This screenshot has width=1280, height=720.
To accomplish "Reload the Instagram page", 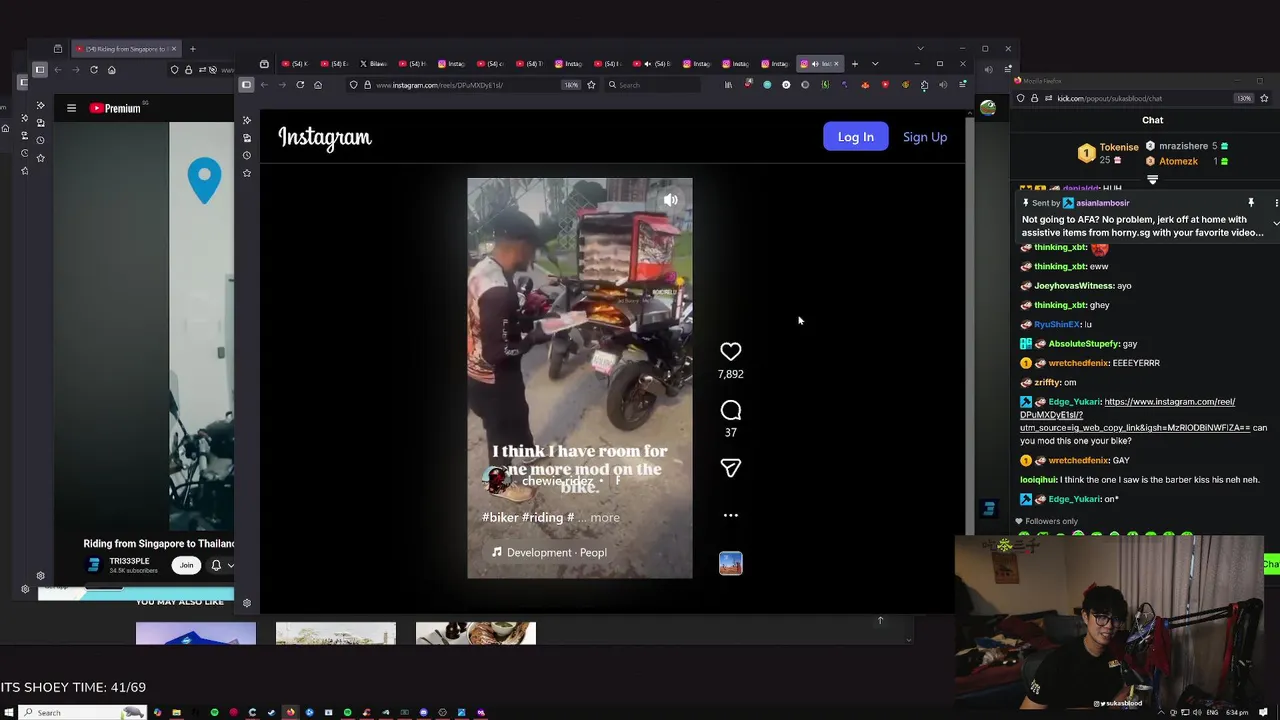I will tap(300, 85).
